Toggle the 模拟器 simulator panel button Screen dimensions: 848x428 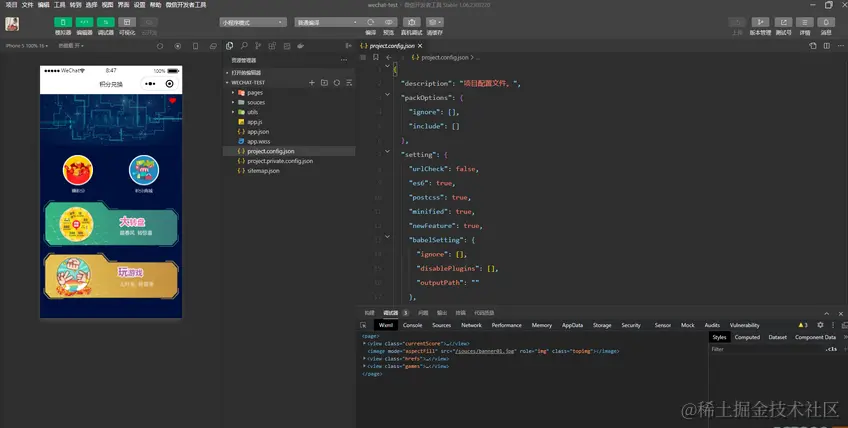tap(63, 22)
